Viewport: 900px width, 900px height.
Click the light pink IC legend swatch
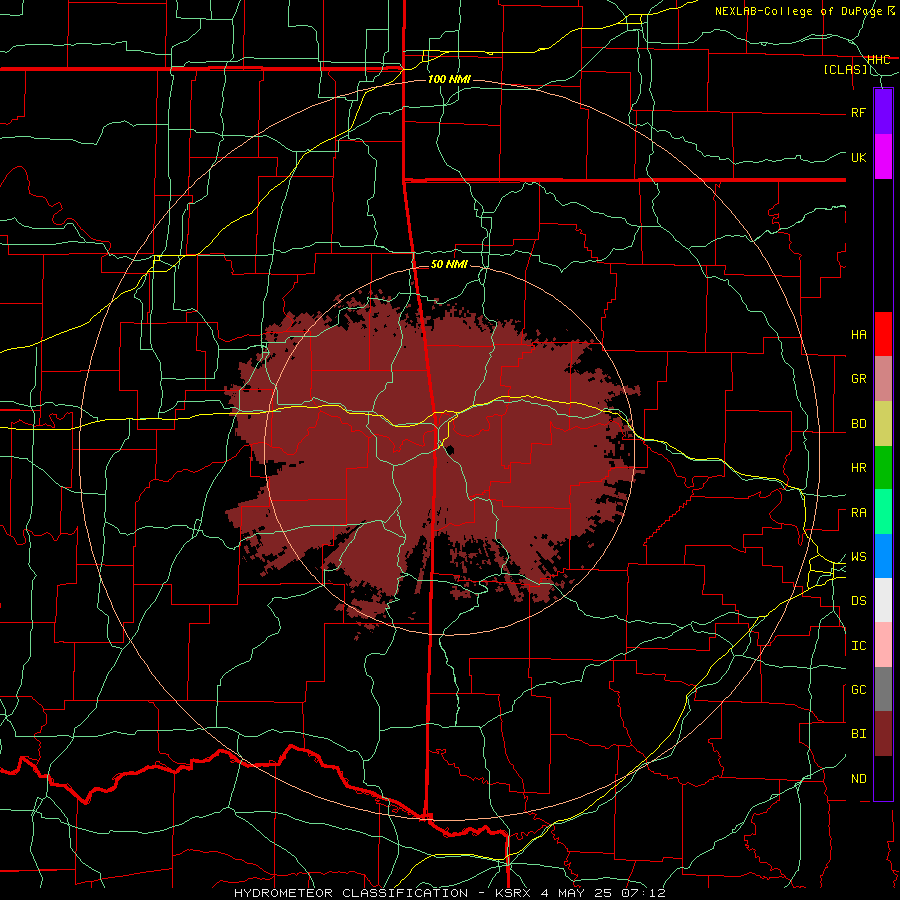tap(883, 645)
